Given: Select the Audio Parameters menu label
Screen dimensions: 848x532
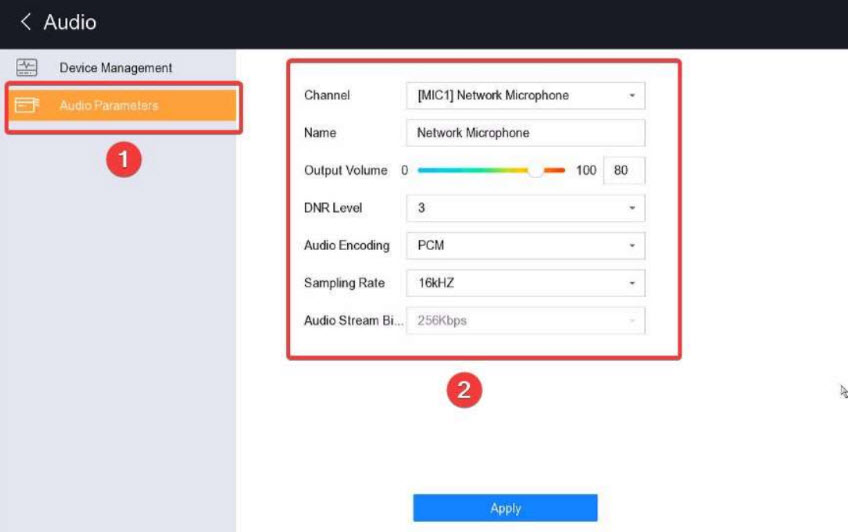Looking at the screenshot, I should click(x=108, y=105).
